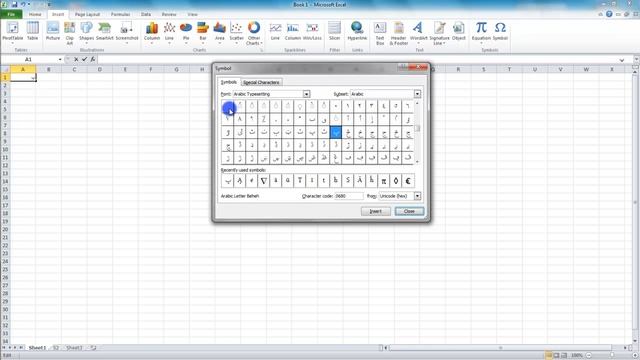Switch to the Home tab
The height and width of the screenshot is (360, 640).
35,14
